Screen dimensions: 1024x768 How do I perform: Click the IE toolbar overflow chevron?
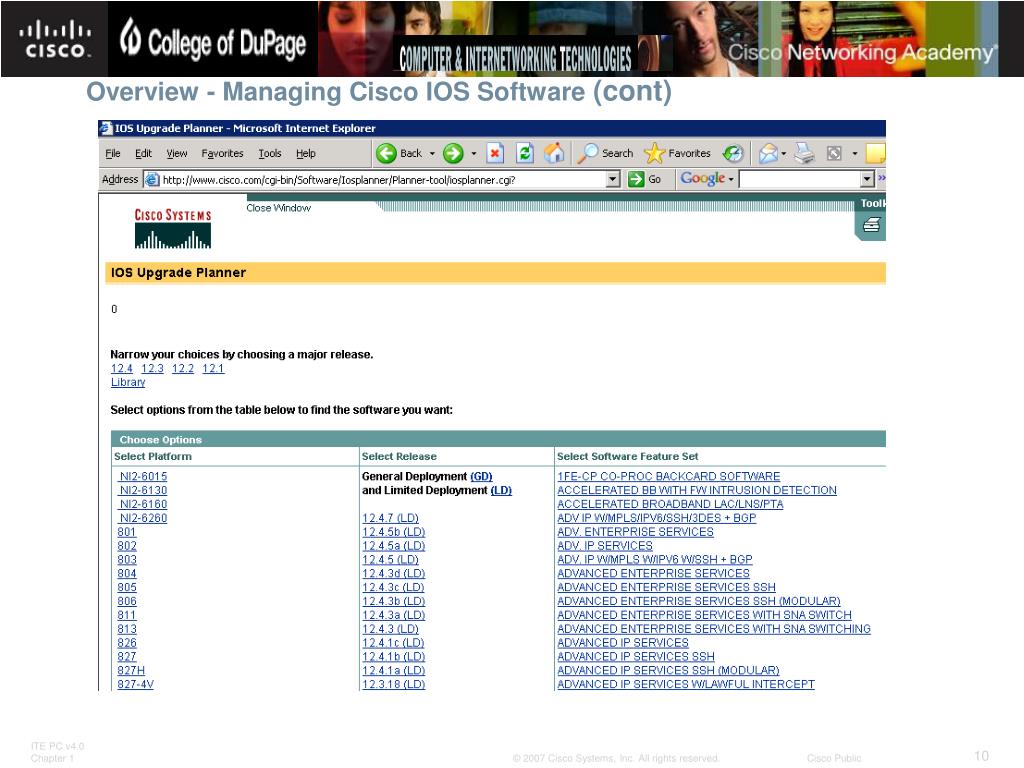pyautogui.click(x=881, y=178)
